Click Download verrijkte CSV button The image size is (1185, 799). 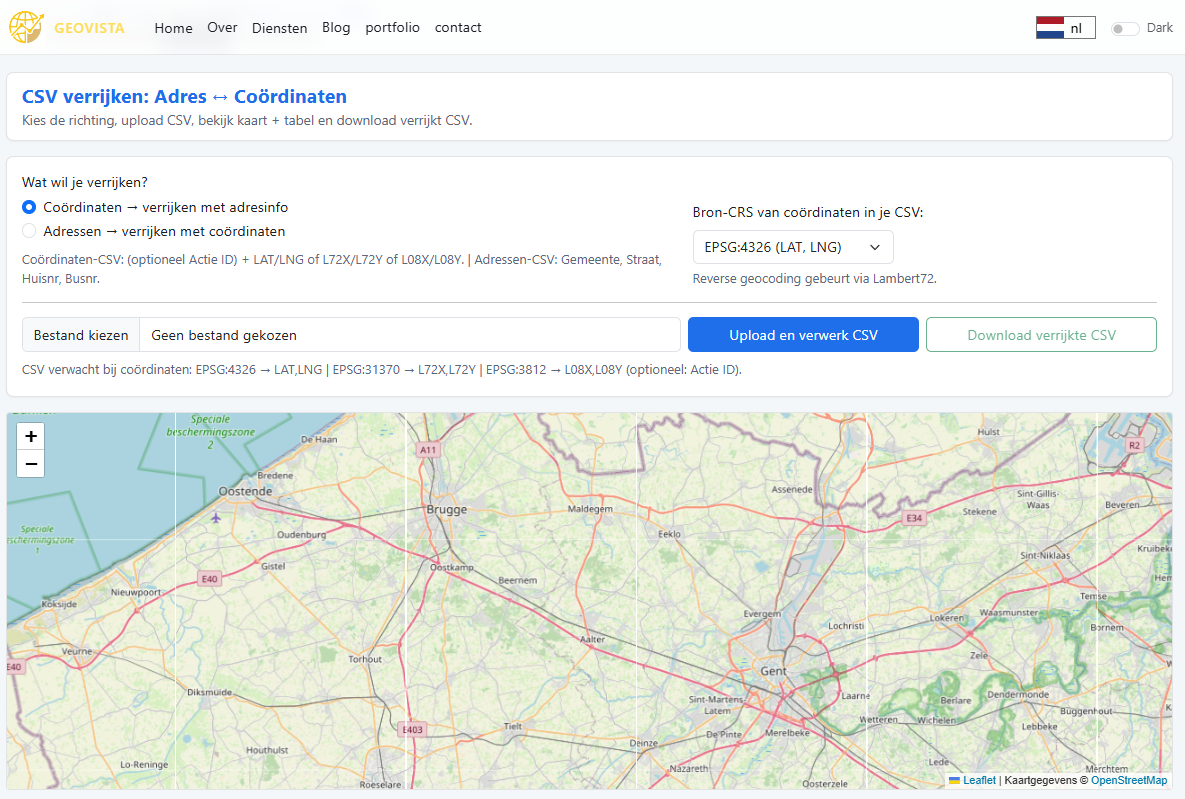(x=1041, y=335)
